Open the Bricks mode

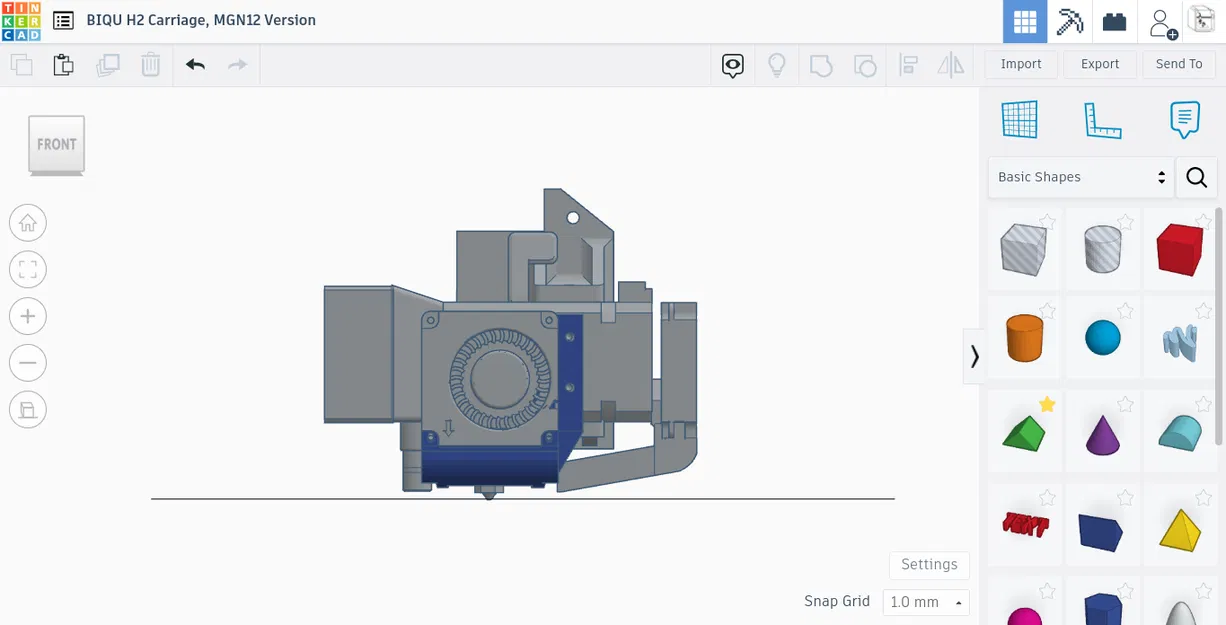[1115, 22]
